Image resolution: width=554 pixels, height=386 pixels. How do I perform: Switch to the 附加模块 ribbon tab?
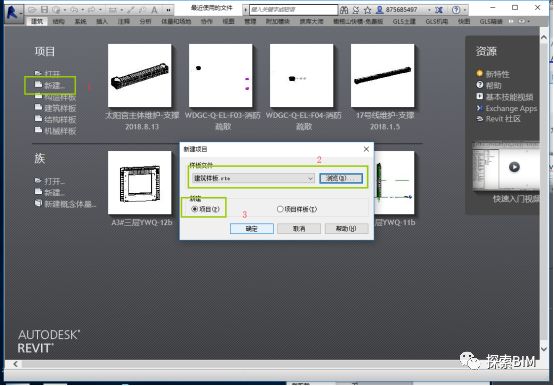coord(278,21)
